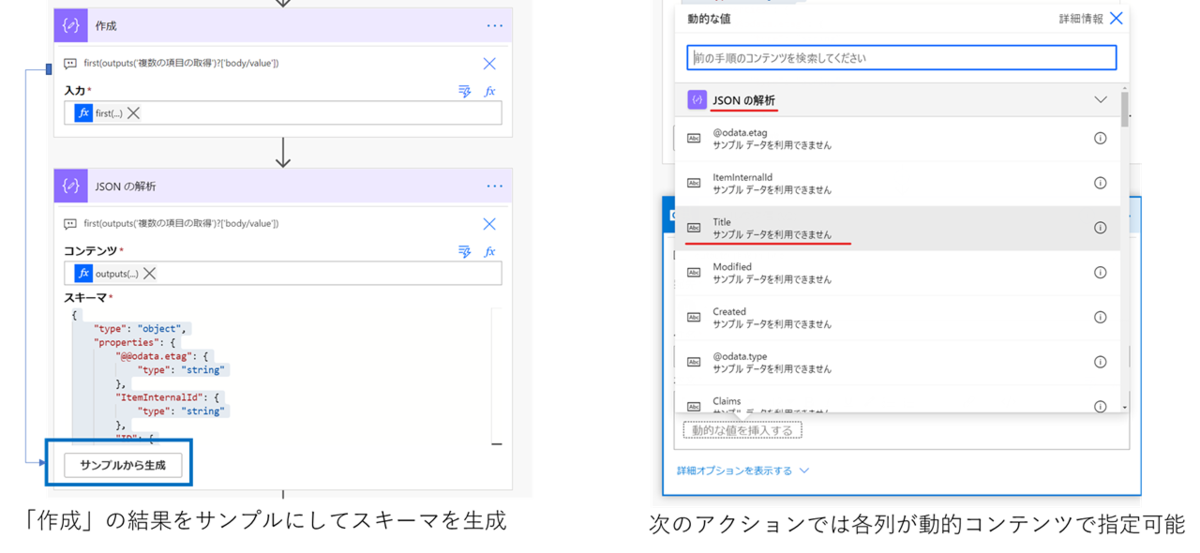Screen dimensions: 1200x553
Task: Select the @odata.etag dynamic value
Action: (897, 139)
